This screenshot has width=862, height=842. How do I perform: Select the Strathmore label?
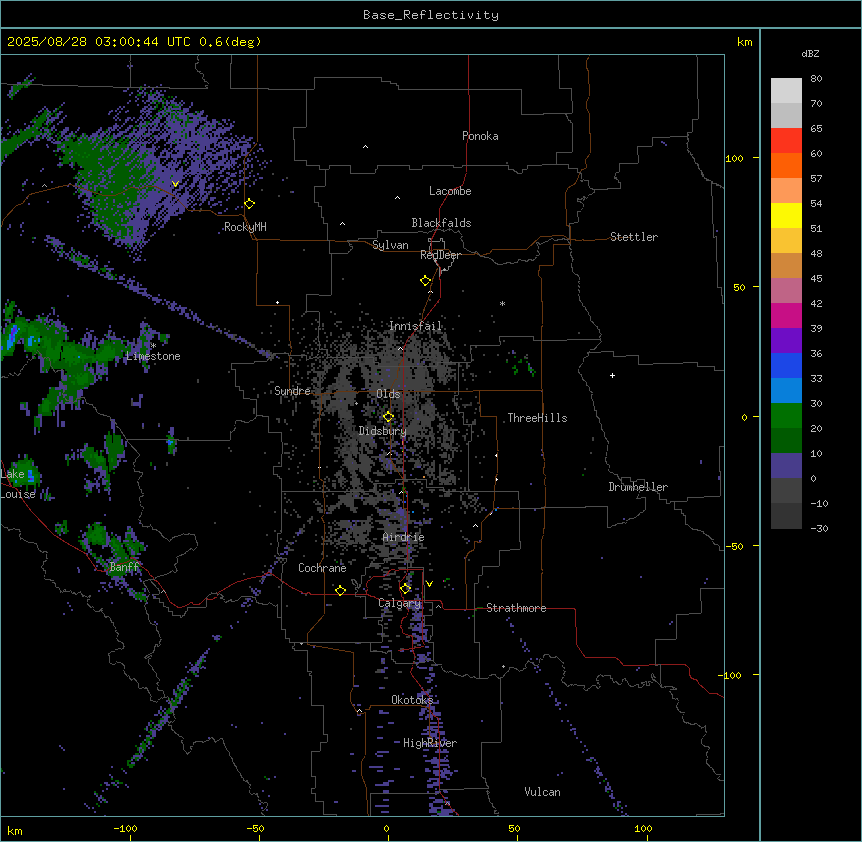516,608
